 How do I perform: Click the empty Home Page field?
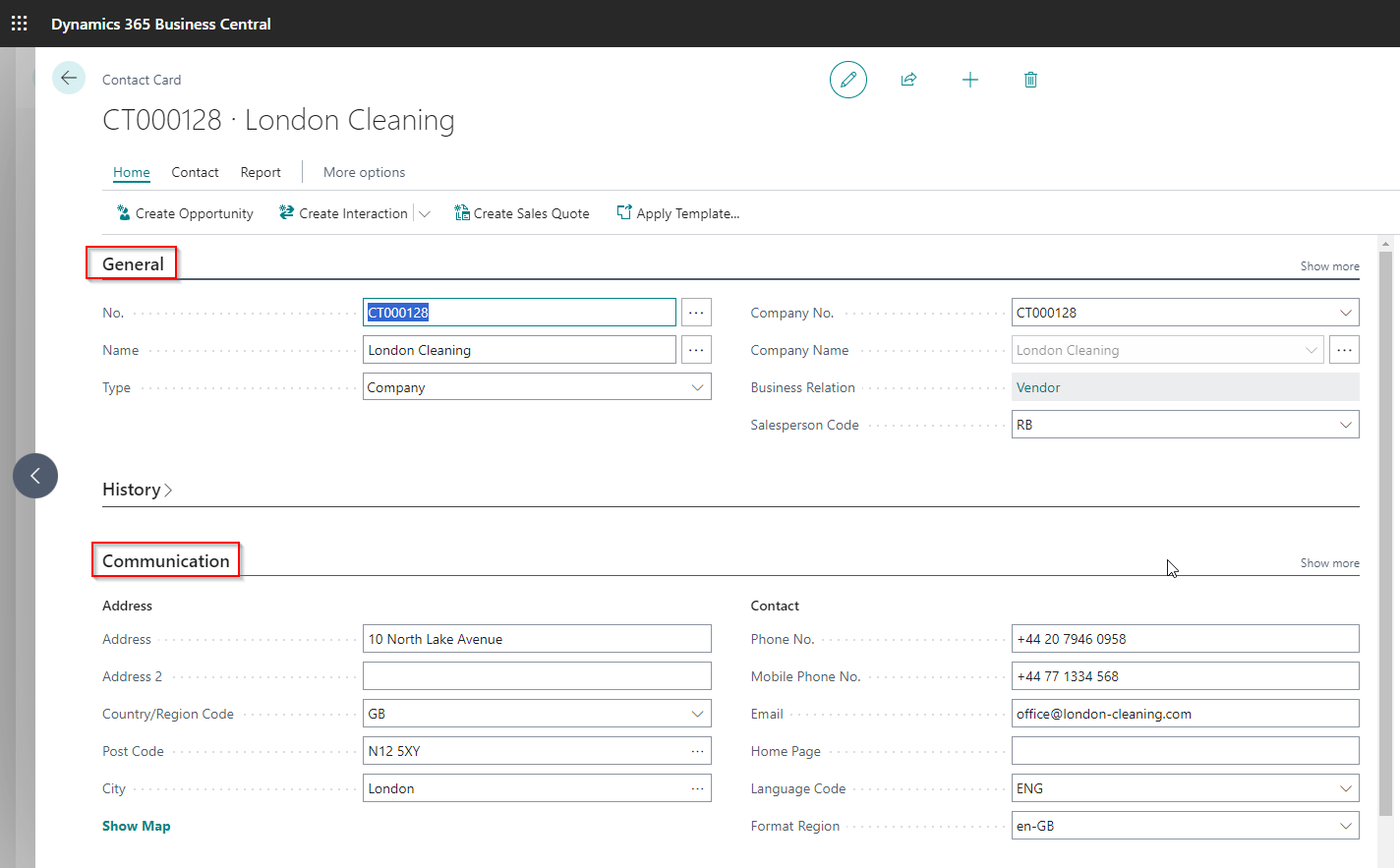coord(1185,751)
